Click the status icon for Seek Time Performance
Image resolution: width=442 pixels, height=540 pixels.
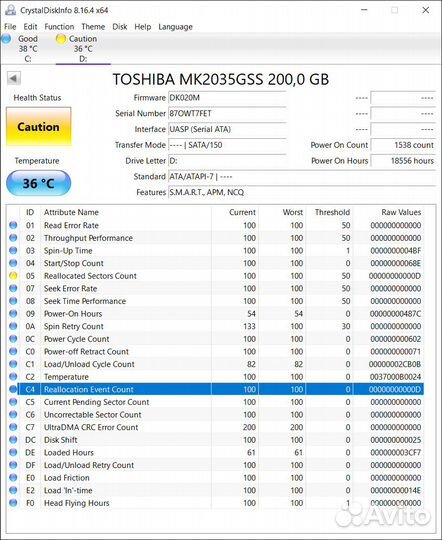click(13, 301)
